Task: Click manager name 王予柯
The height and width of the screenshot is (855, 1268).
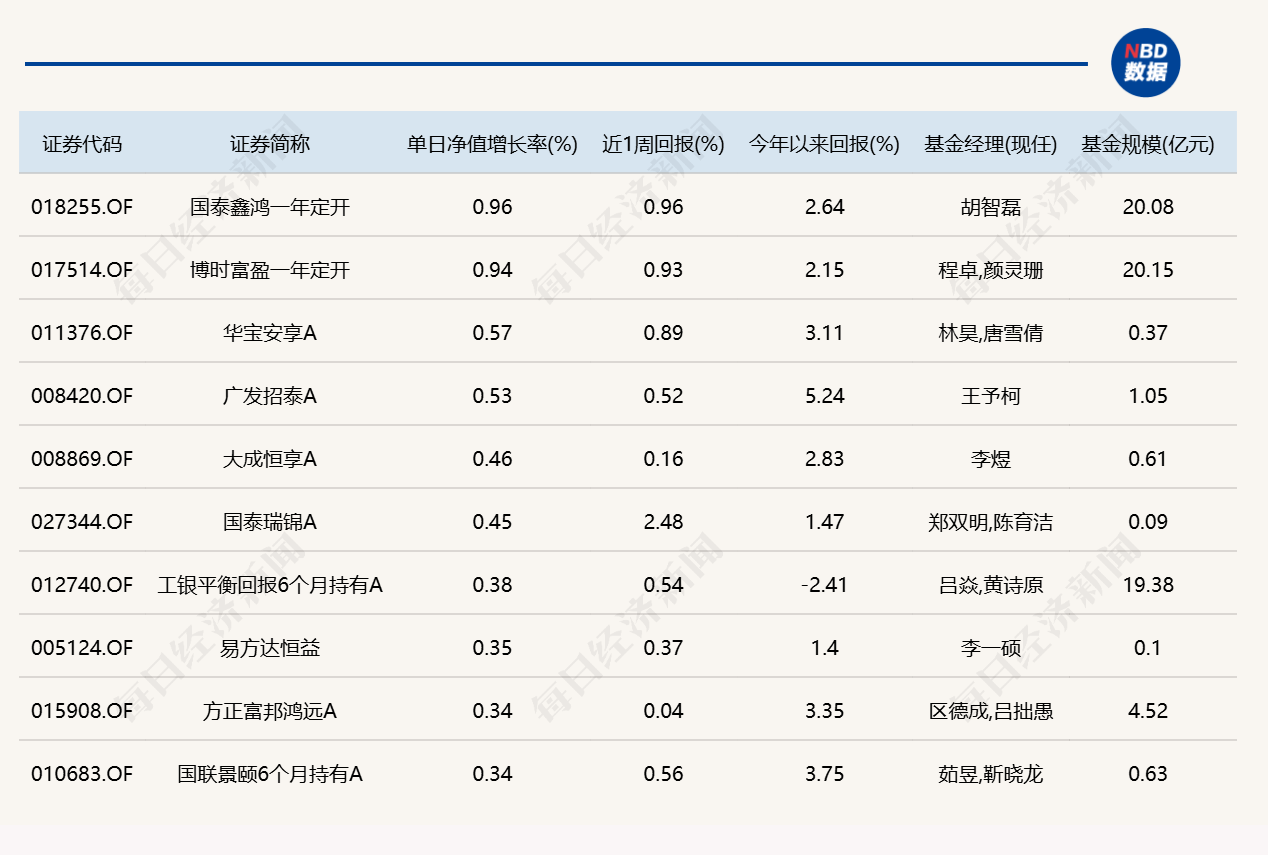Action: coord(990,396)
